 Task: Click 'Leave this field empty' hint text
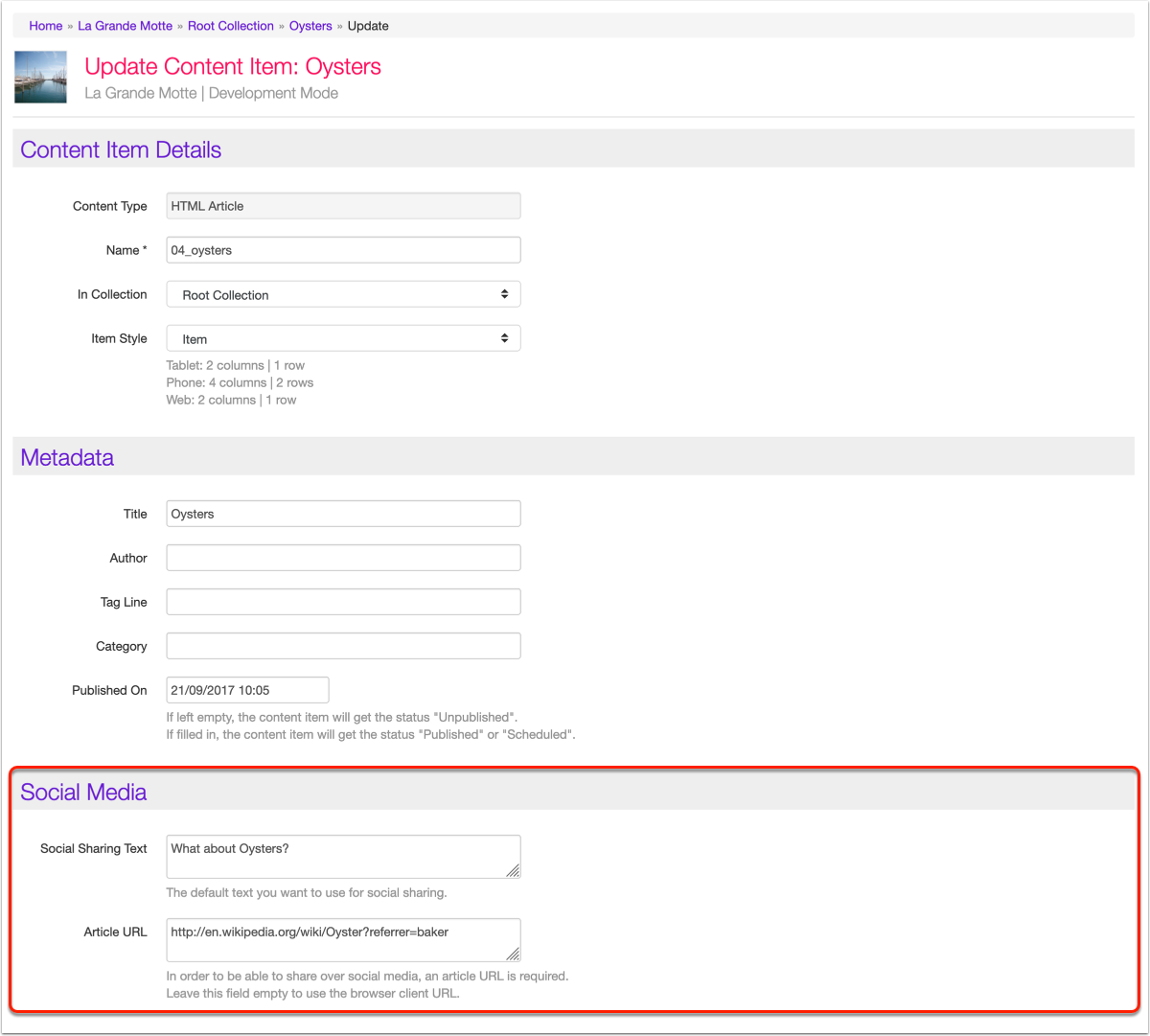[x=312, y=993]
